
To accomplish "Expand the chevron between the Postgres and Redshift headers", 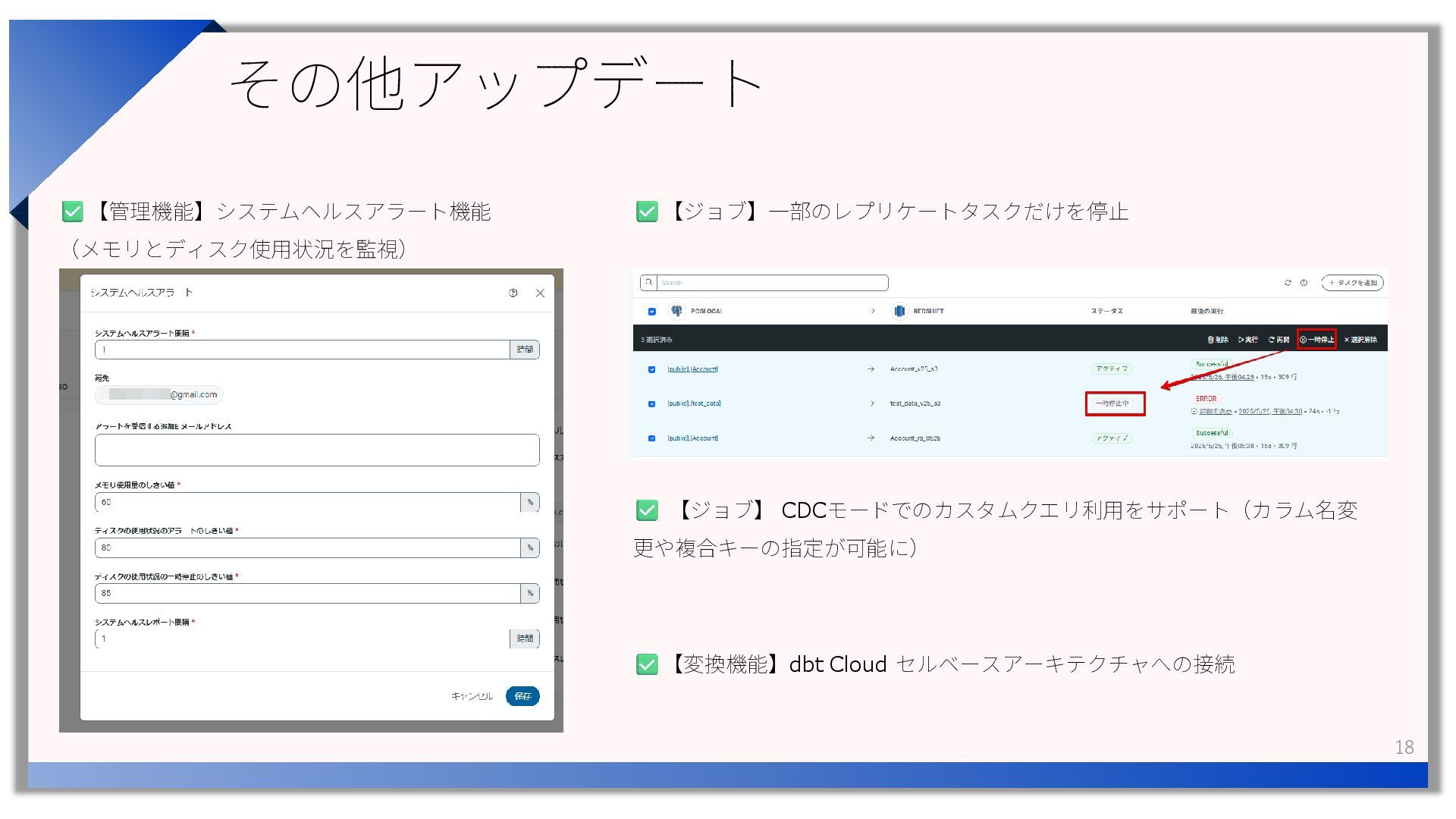I will tap(873, 311).
